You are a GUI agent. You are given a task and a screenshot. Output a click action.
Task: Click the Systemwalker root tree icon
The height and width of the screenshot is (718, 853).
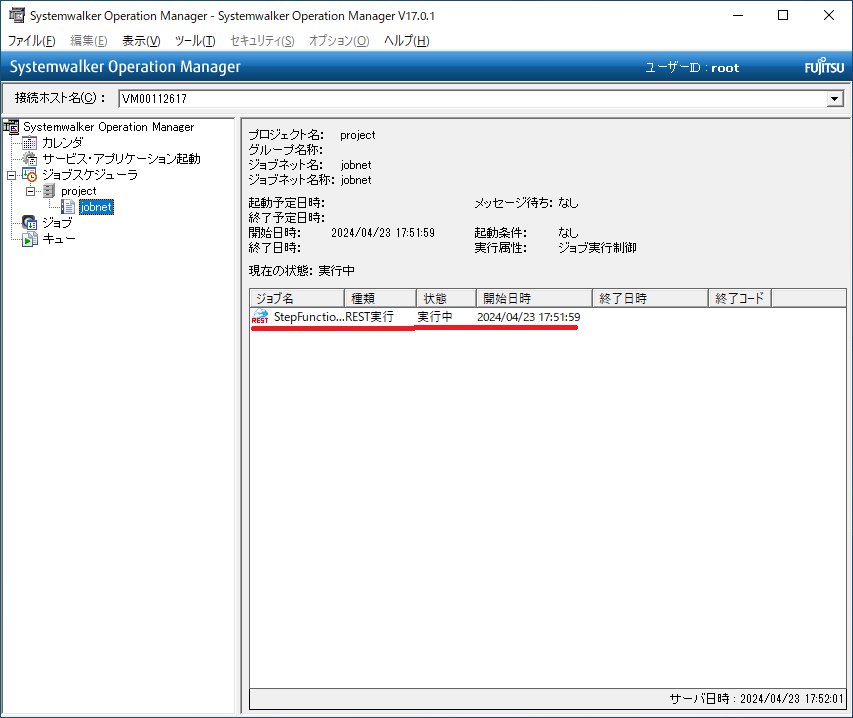(12, 127)
